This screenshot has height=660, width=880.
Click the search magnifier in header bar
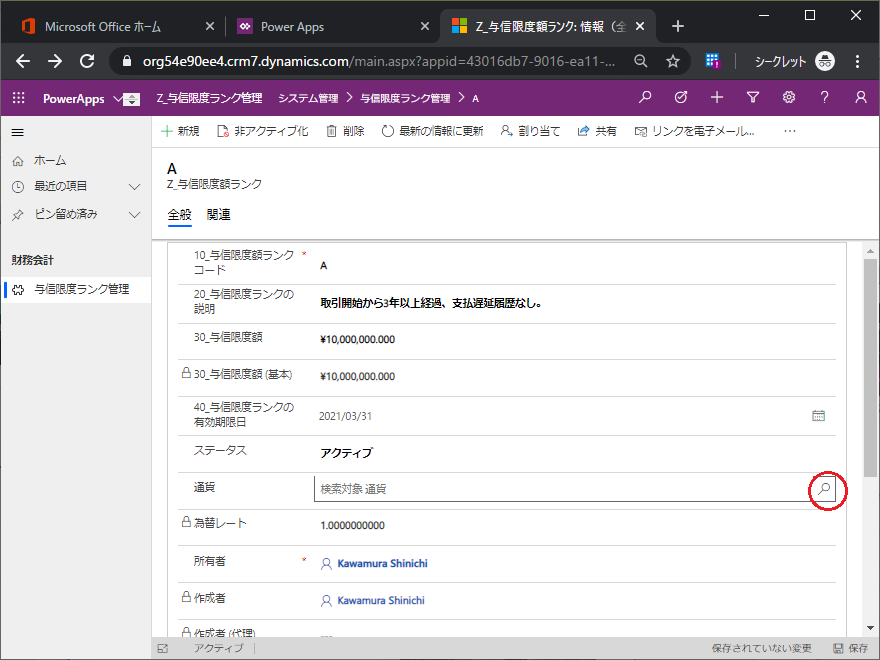tap(645, 98)
